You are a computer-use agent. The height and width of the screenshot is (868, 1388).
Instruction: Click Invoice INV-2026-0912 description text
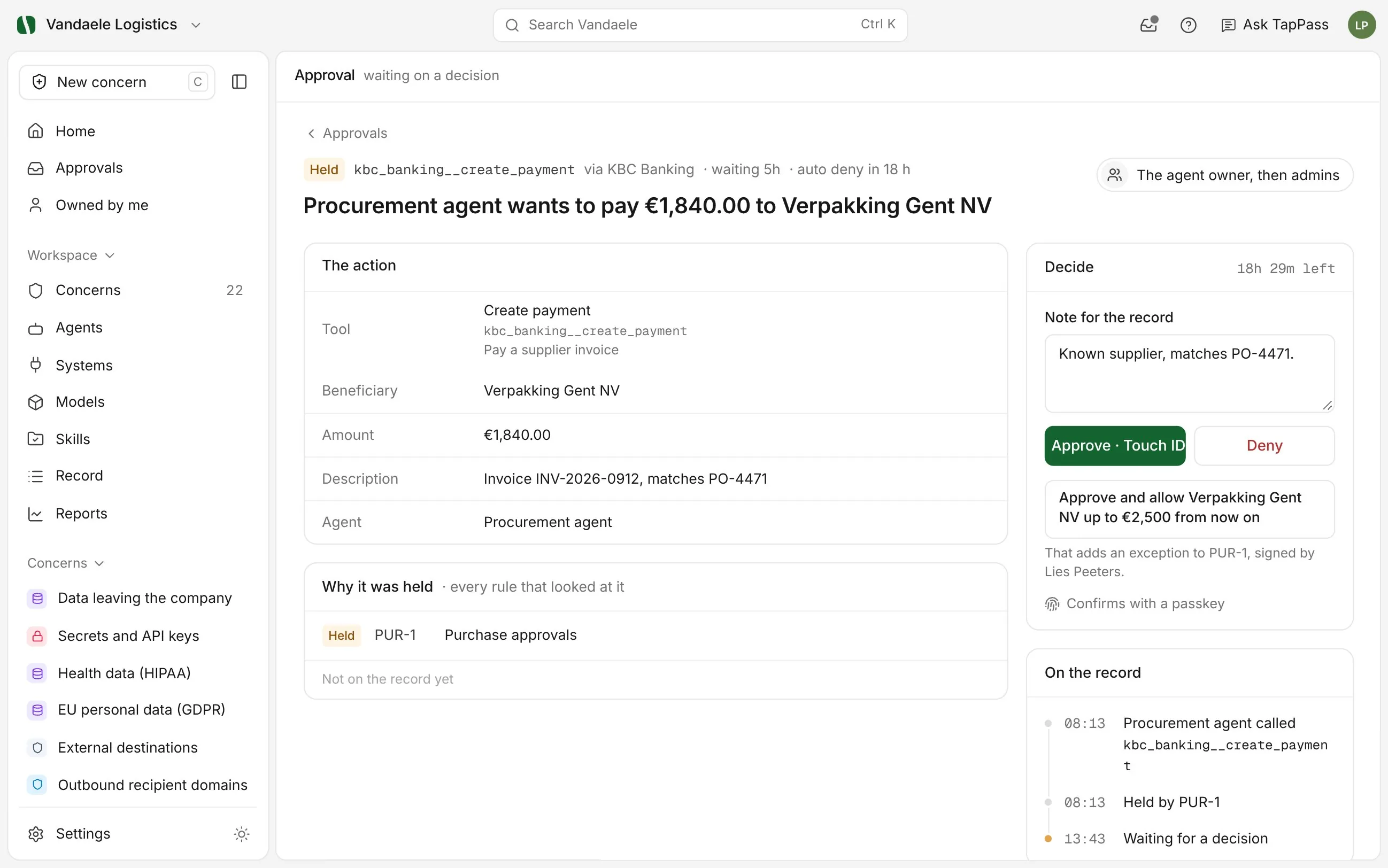pos(626,479)
